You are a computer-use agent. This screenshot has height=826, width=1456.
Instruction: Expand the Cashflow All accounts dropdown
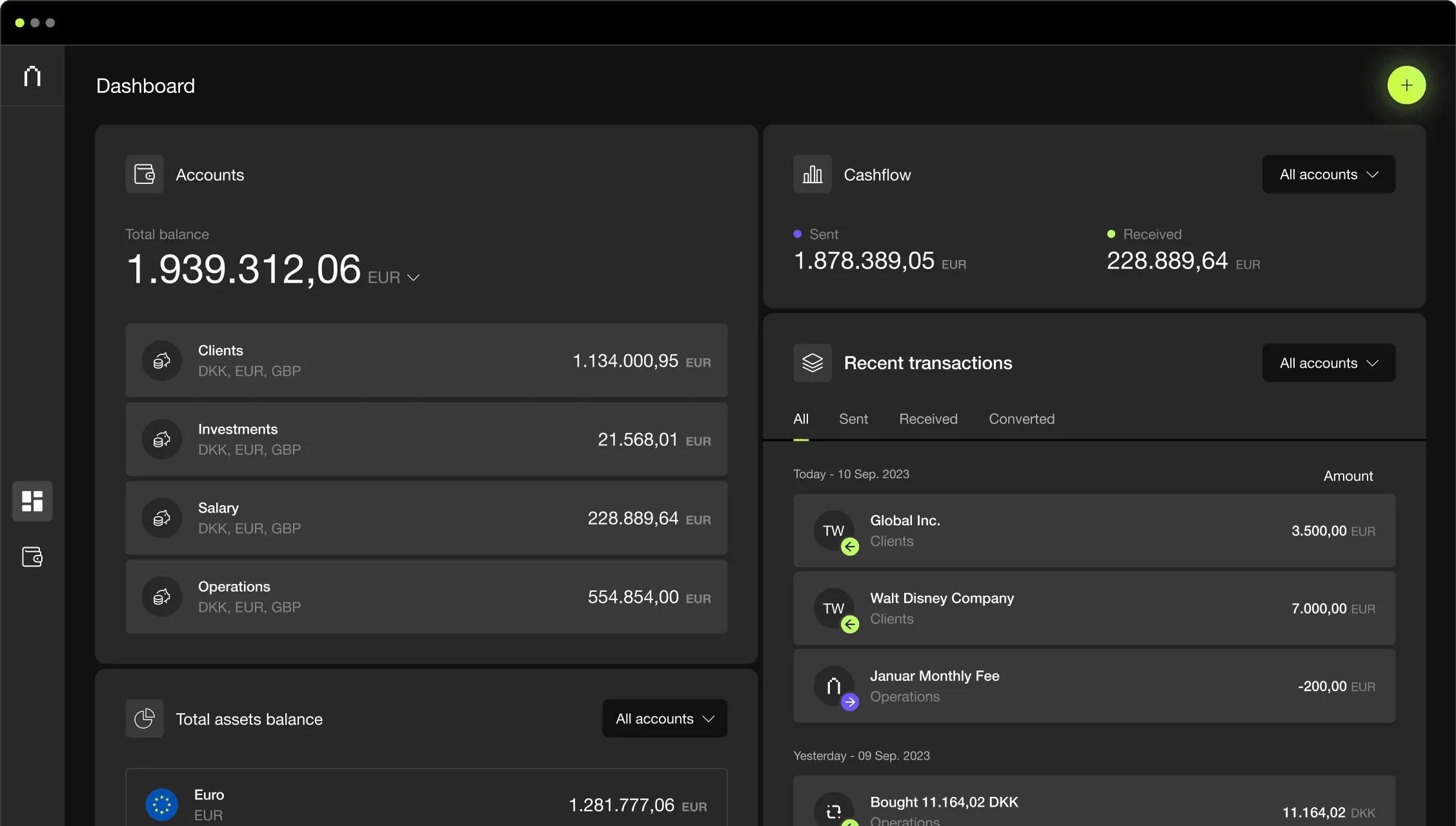1328,174
